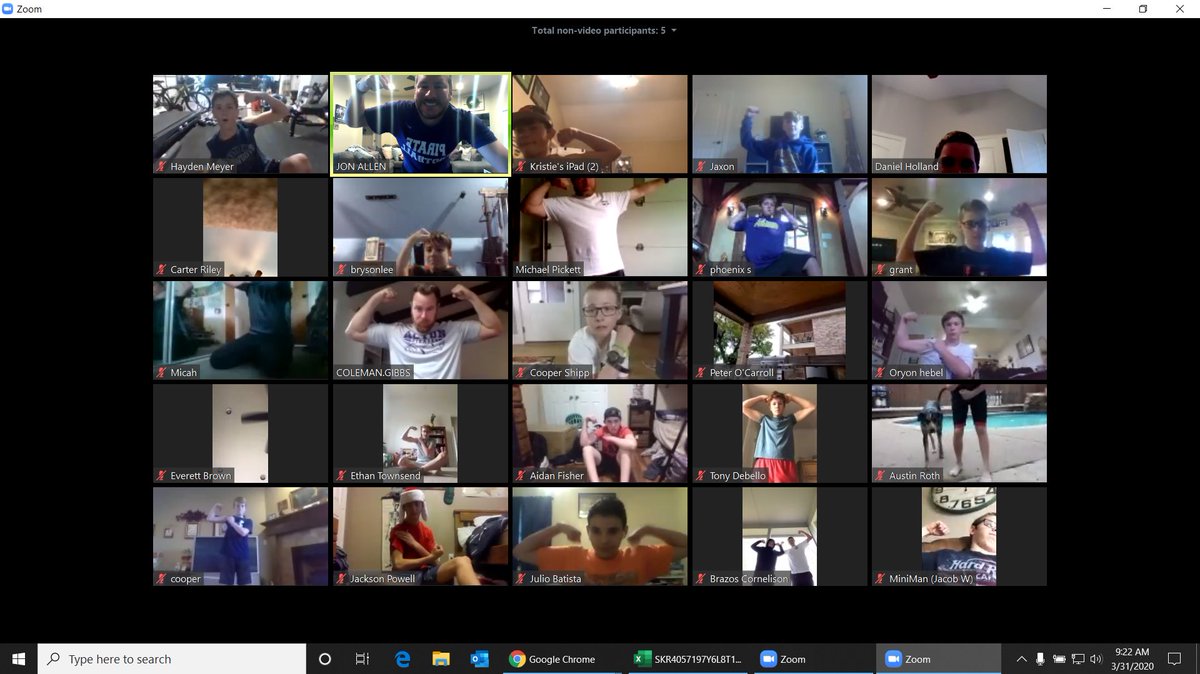Switch to the first Zoom taskbar button
Image resolution: width=1200 pixels, height=674 pixels.
coord(813,659)
